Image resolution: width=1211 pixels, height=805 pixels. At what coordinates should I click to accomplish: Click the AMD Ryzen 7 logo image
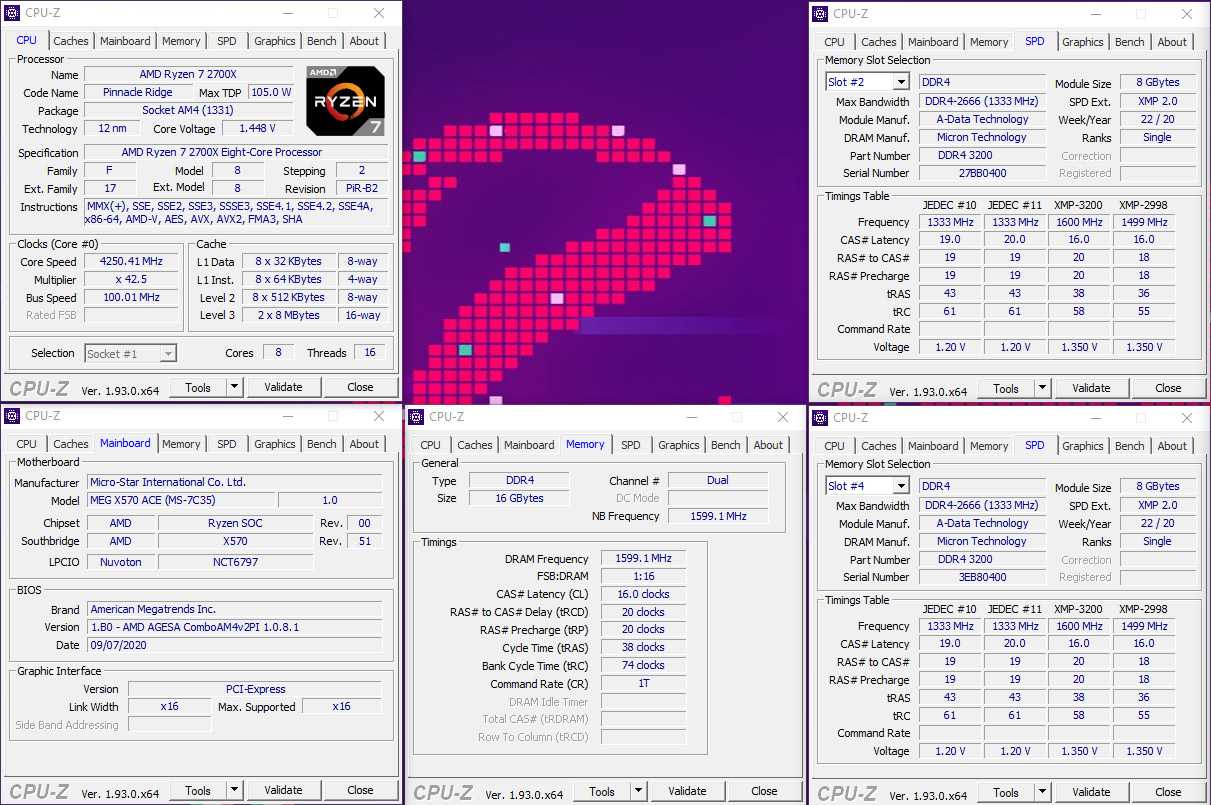[x=345, y=100]
